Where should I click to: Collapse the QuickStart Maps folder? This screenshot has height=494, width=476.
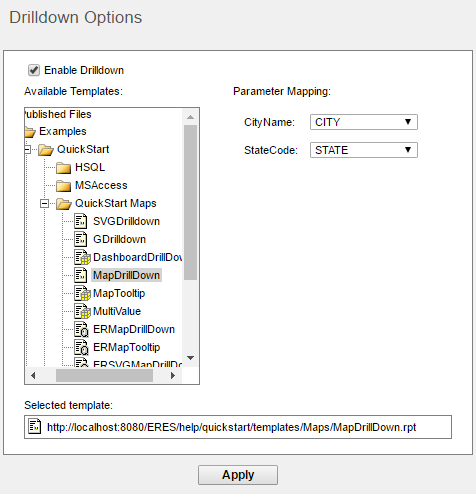[44, 203]
